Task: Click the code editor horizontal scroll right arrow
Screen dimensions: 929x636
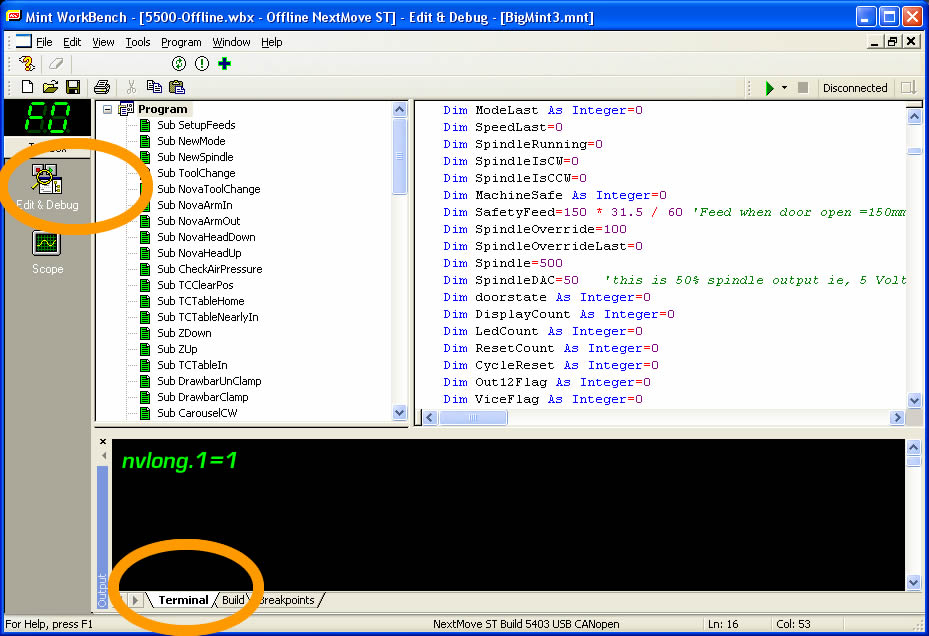Action: pos(897,418)
